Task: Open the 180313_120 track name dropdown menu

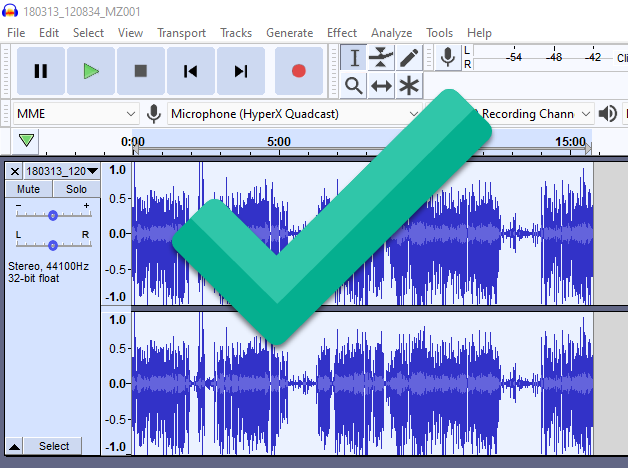Action: [x=62, y=171]
